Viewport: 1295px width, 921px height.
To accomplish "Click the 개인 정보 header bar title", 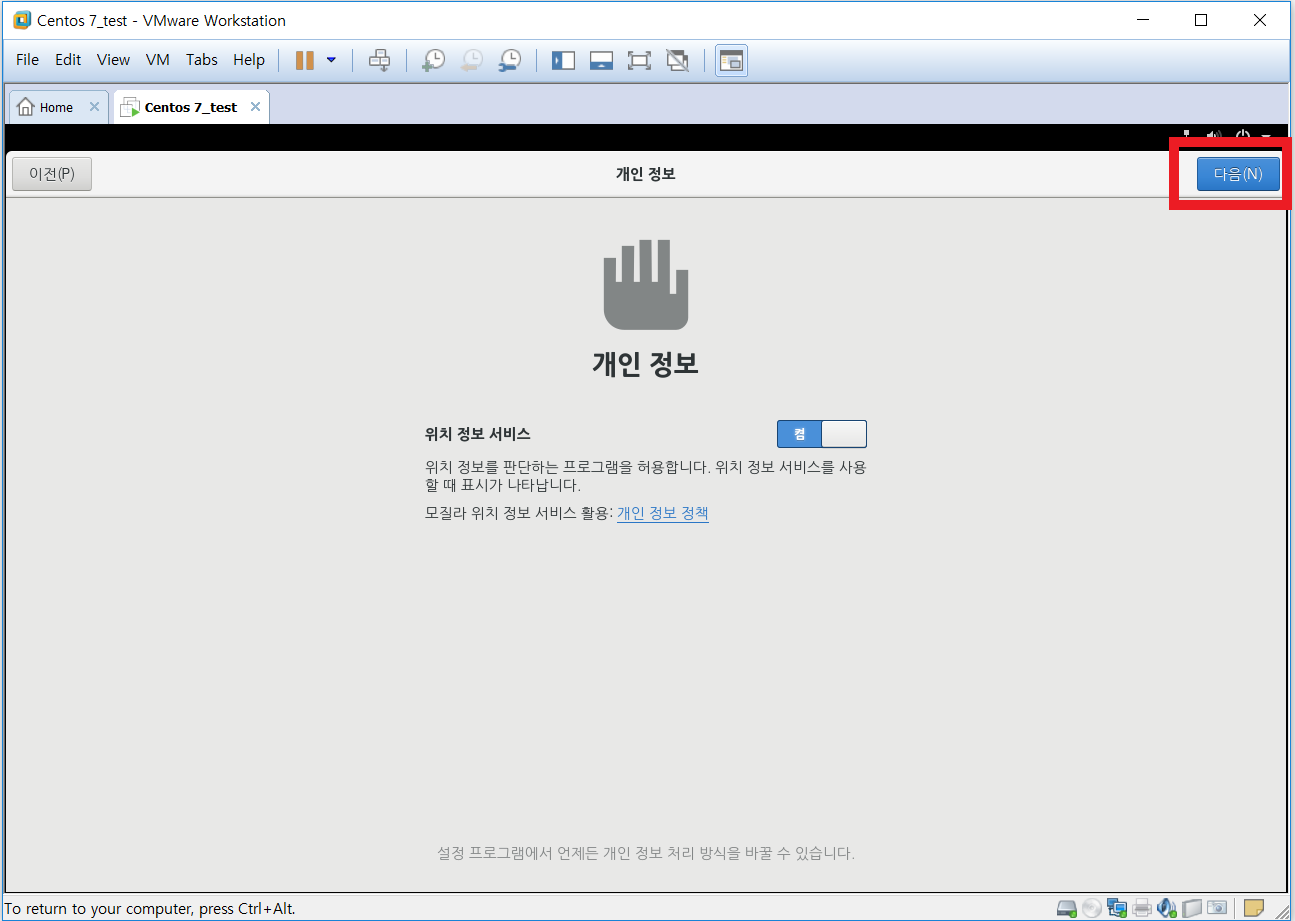I will click(x=645, y=174).
